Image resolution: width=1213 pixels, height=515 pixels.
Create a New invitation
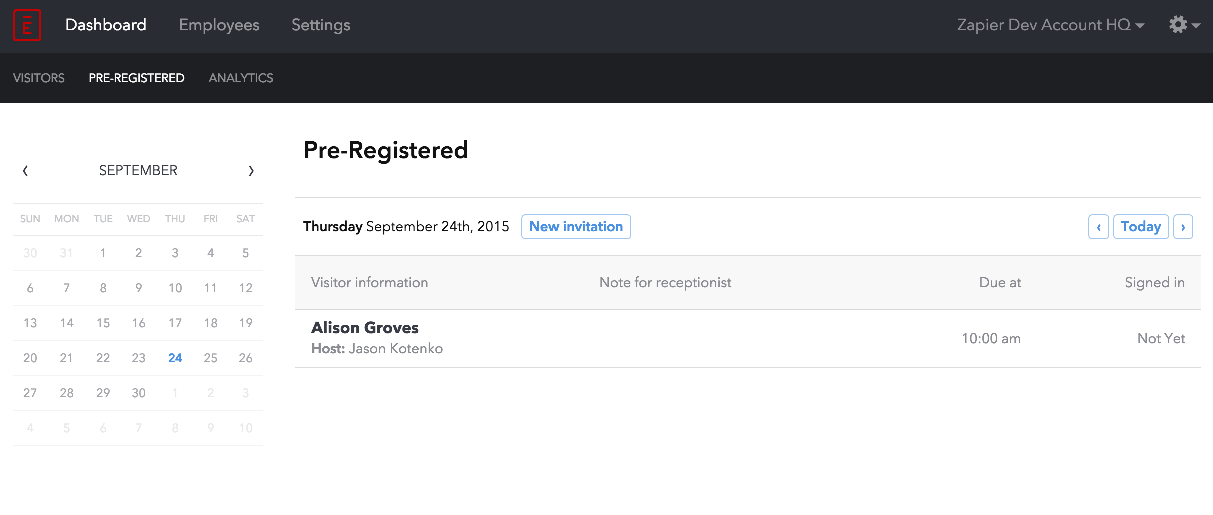pyautogui.click(x=576, y=227)
